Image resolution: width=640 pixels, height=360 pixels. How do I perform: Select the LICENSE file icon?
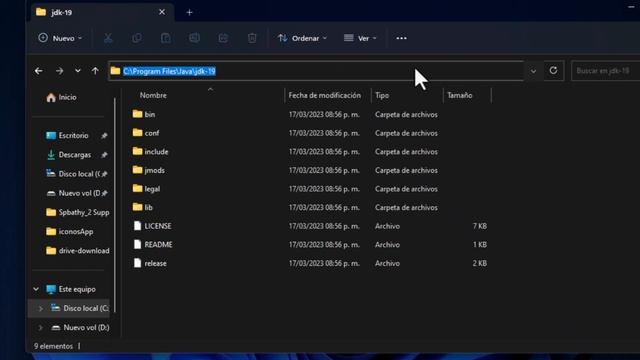pyautogui.click(x=138, y=226)
